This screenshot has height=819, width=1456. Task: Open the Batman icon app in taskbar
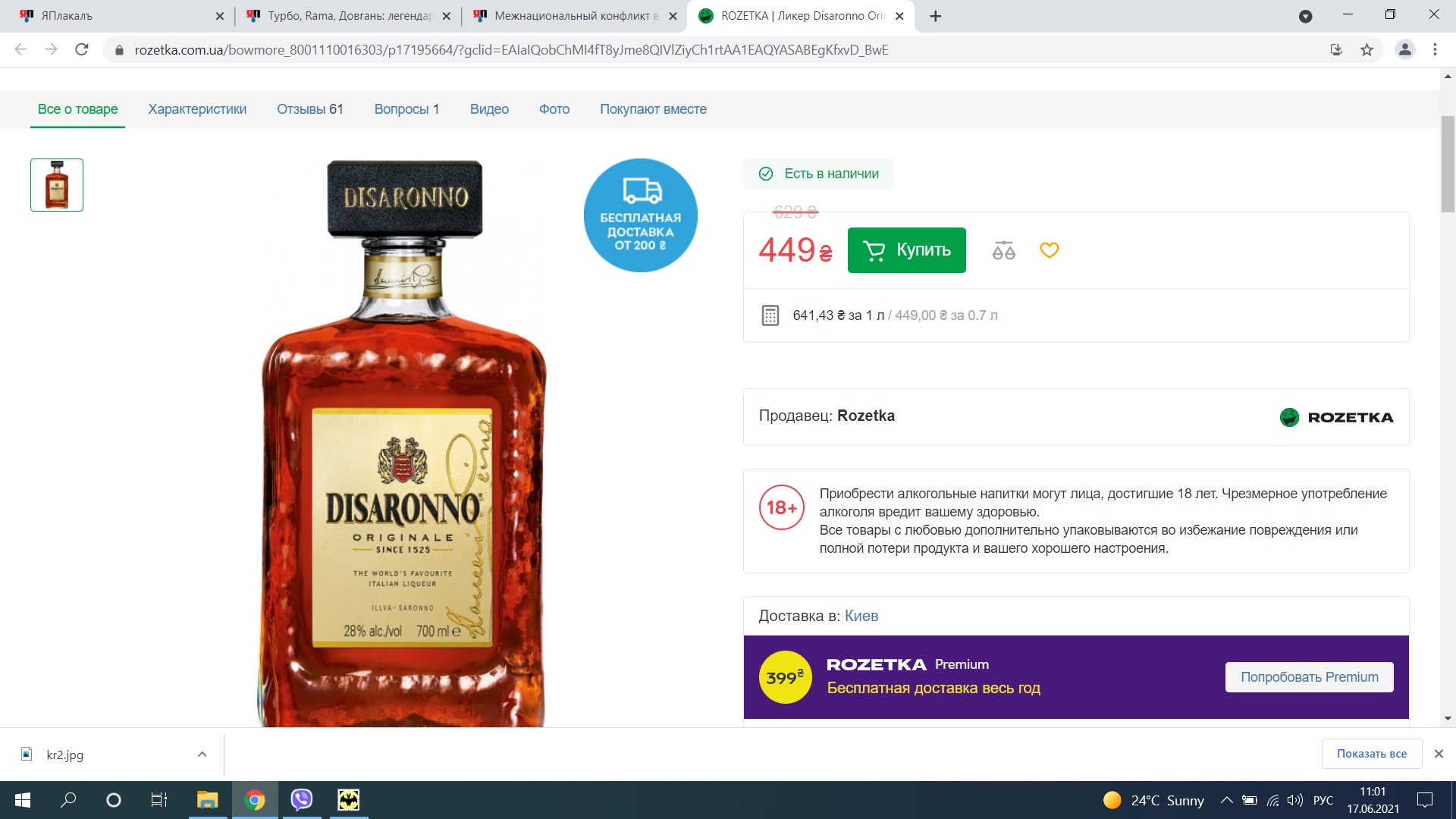click(x=349, y=800)
